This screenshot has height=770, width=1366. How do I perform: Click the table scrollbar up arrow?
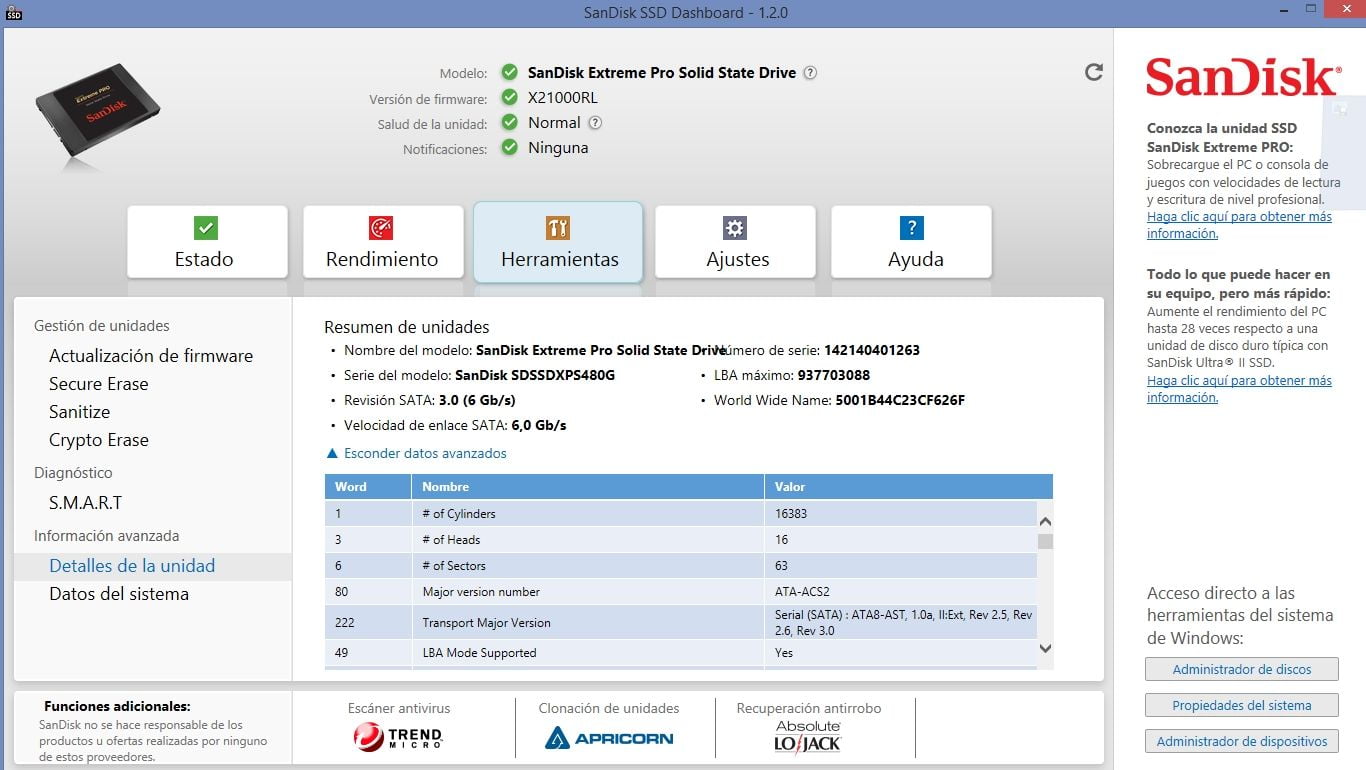coord(1045,521)
